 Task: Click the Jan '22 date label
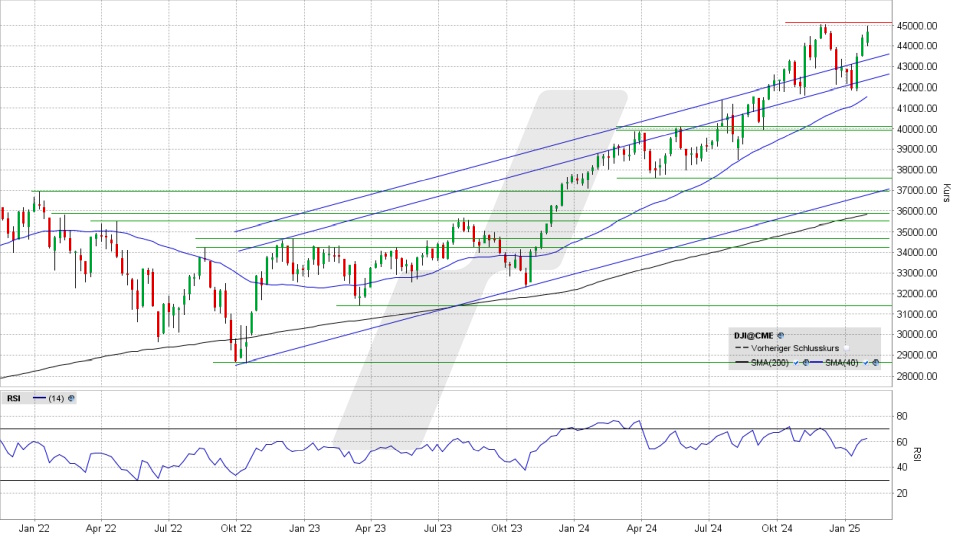pyautogui.click(x=34, y=528)
